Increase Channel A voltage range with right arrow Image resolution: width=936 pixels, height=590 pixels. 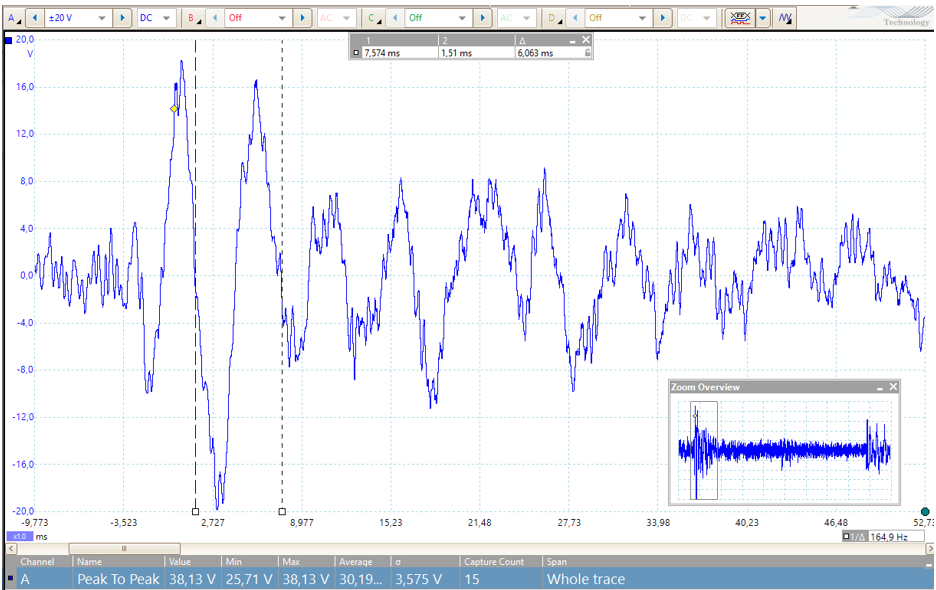point(122,18)
